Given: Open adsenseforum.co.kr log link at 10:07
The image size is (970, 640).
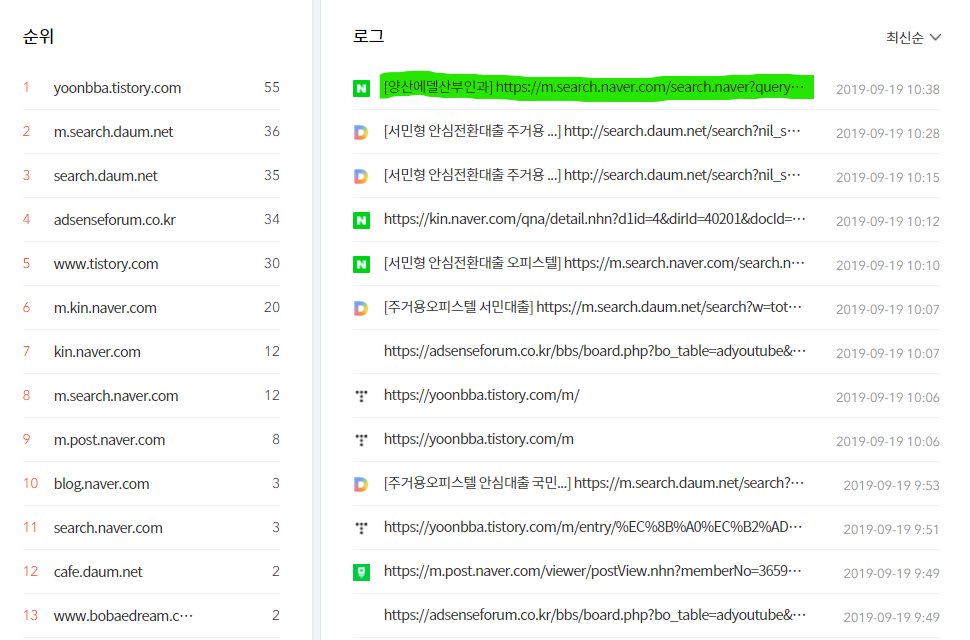Looking at the screenshot, I should pyautogui.click(x=594, y=351).
